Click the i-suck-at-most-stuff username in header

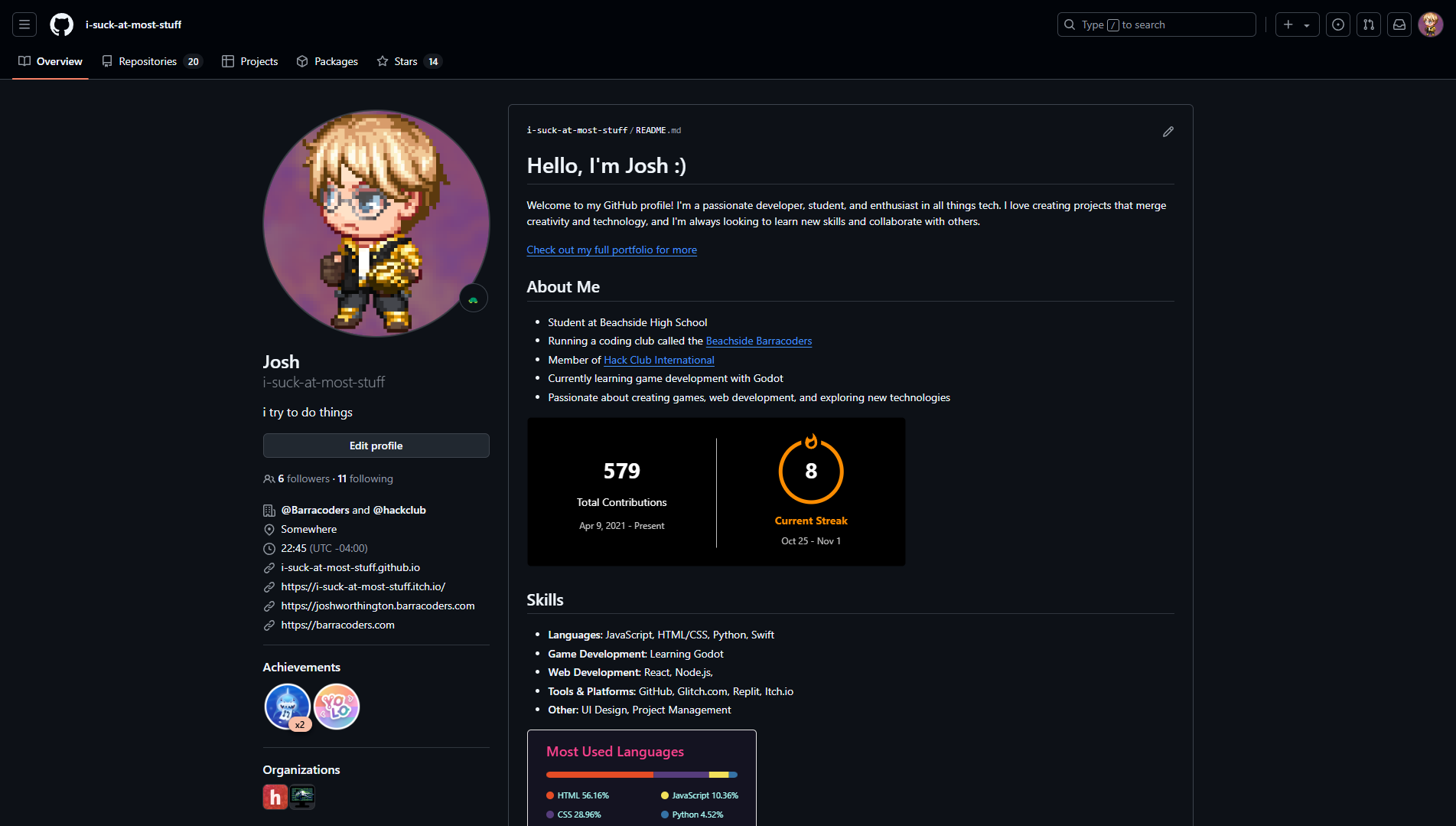[x=133, y=24]
